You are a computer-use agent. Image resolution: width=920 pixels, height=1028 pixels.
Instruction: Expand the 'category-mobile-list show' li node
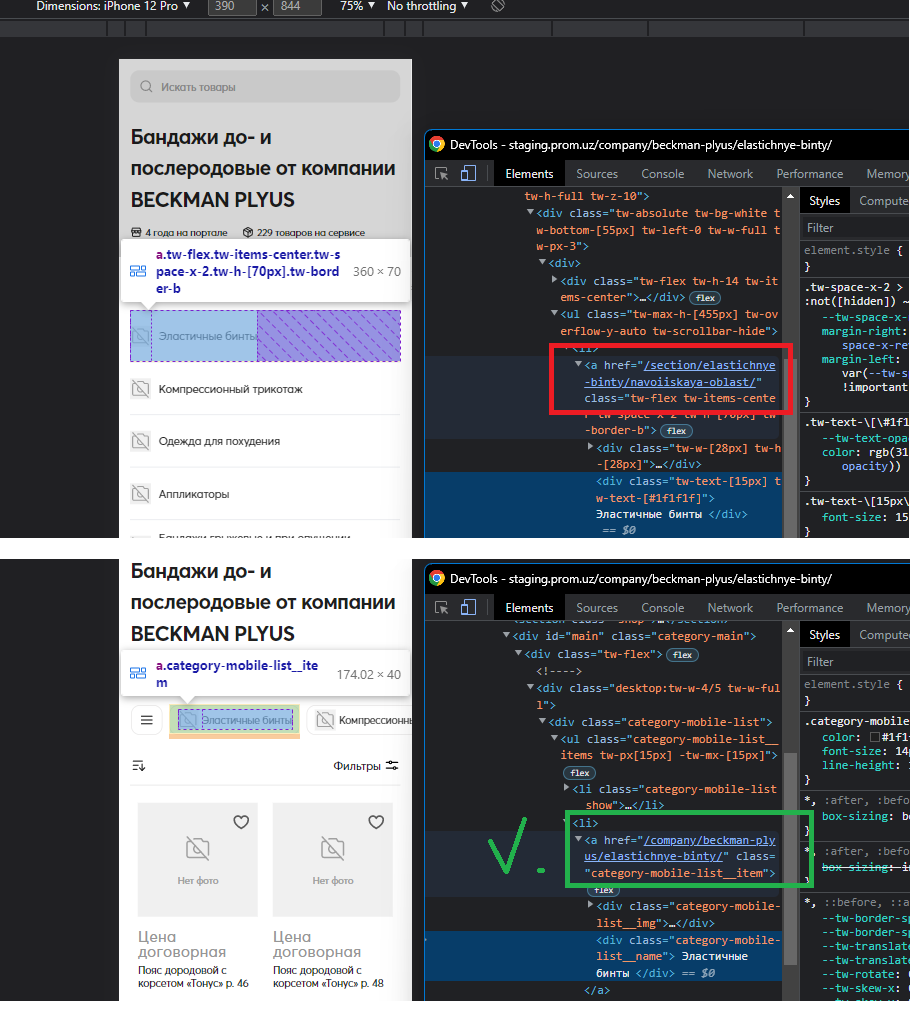[567, 788]
